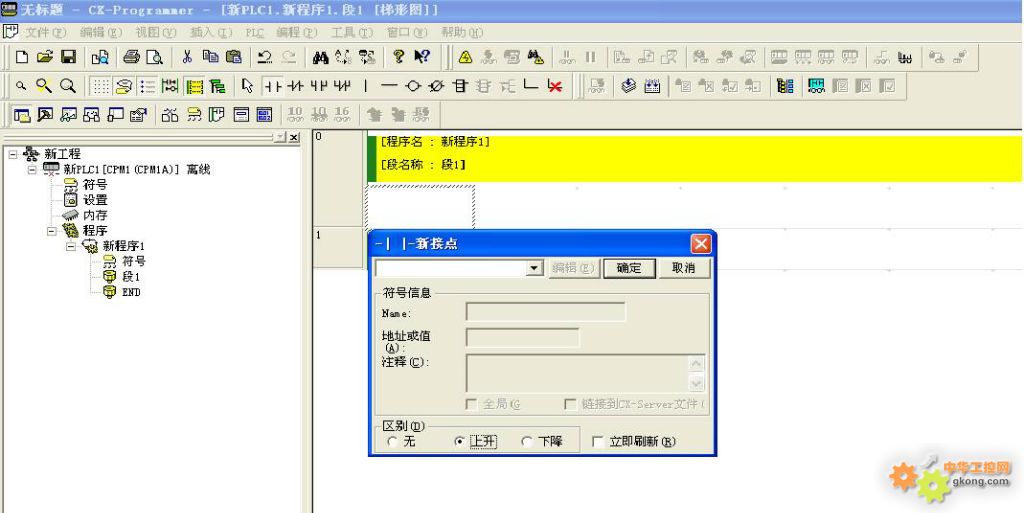
Task: Open Find with the binoculars icon
Action: (320, 57)
